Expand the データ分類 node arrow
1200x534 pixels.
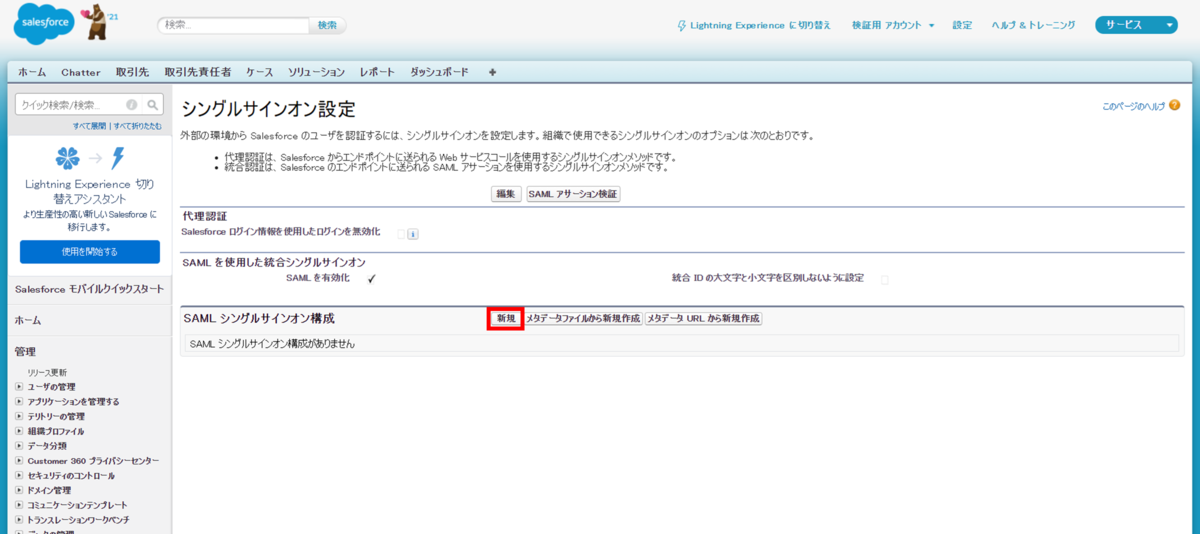click(x=19, y=446)
